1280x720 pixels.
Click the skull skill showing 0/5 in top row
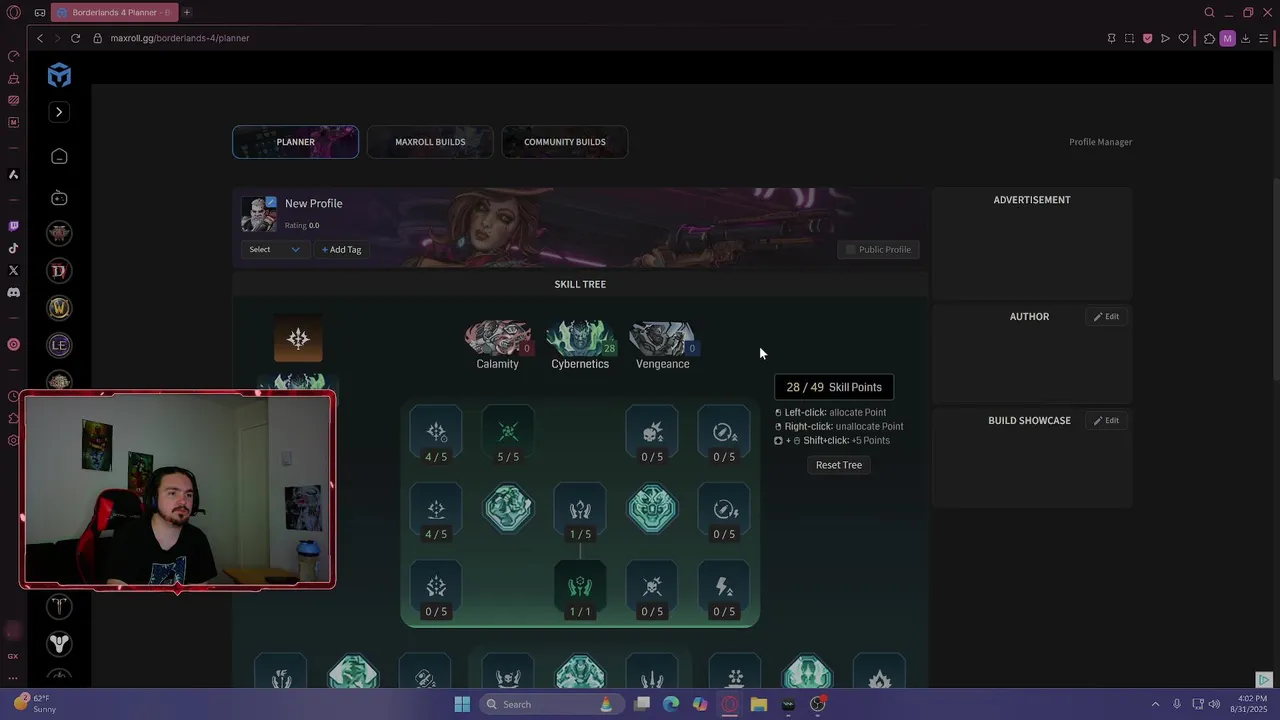click(x=652, y=433)
